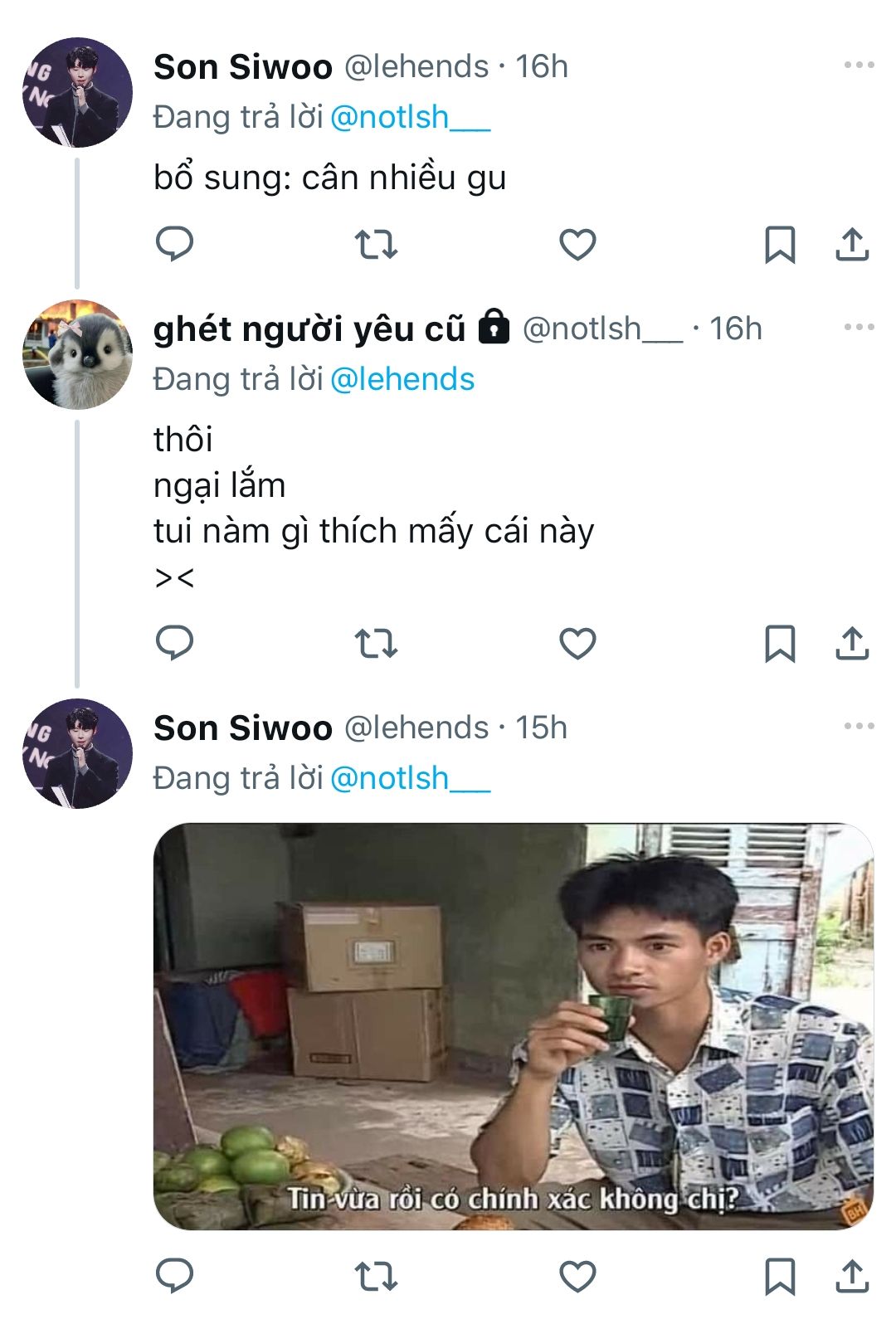896x1319 pixels.
Task: Reply to the "thôi ngại lắm" tweet
Action: pos(174,643)
